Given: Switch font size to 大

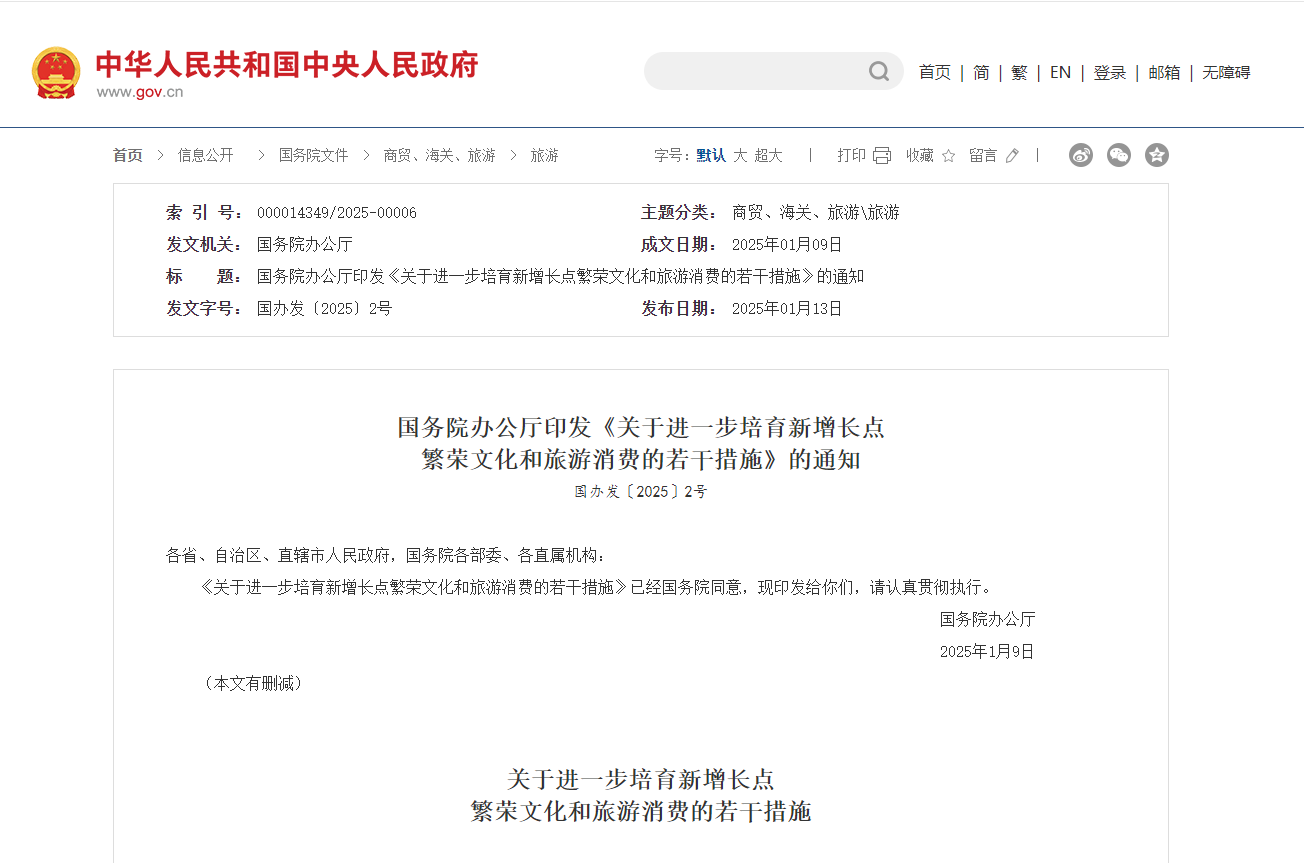Looking at the screenshot, I should [740, 155].
